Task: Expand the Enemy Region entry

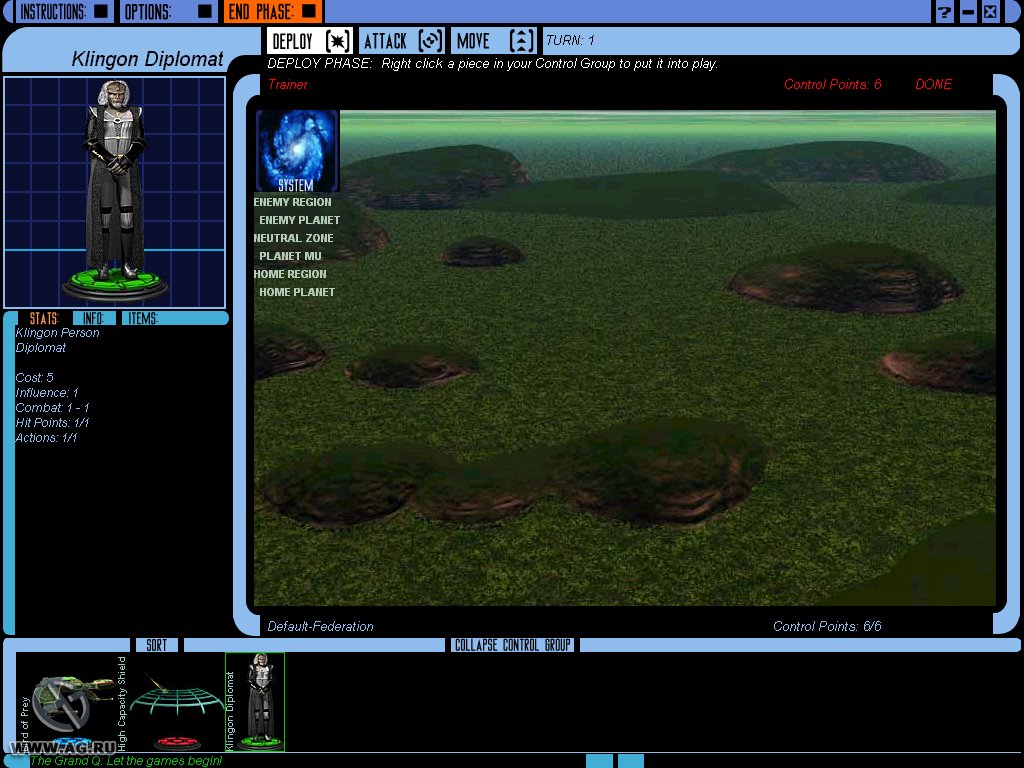Action: 292,202
